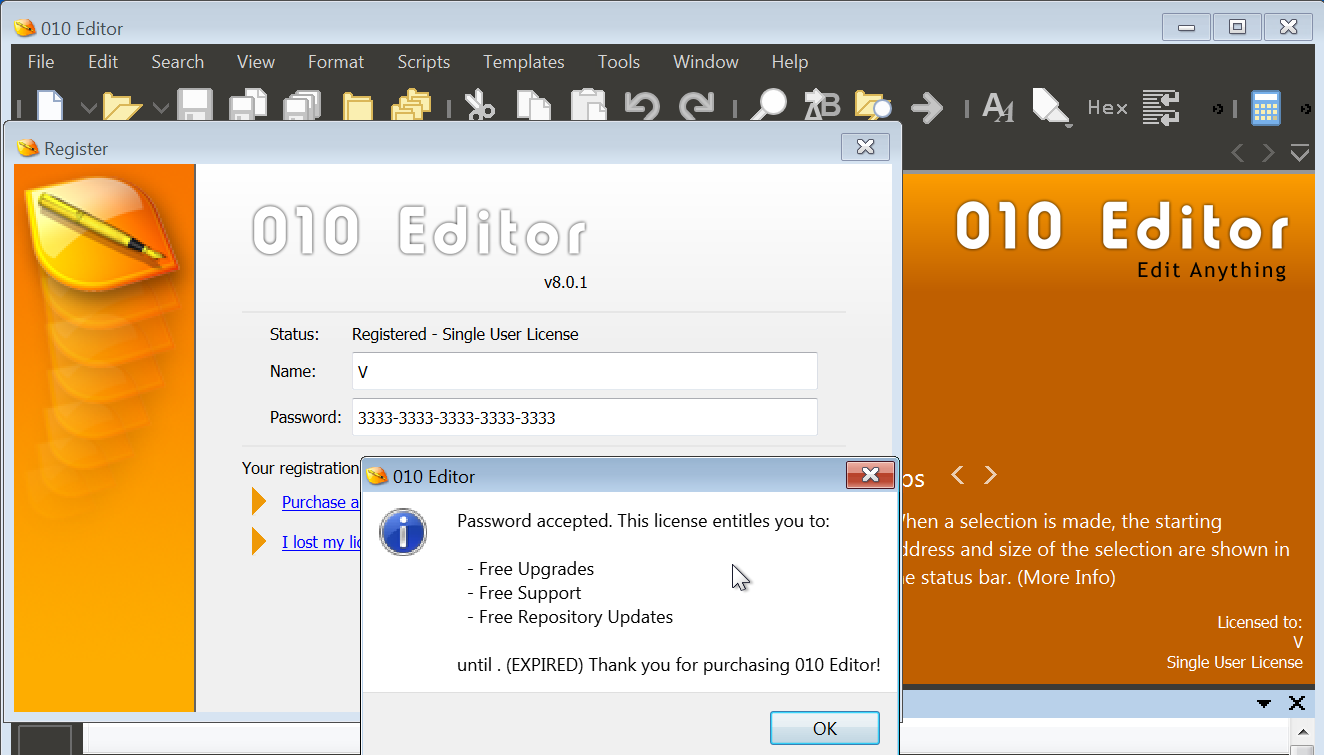The width and height of the screenshot is (1324, 755).
Task: Expand the dropdown arrow beside Open File
Action: (x=160, y=107)
